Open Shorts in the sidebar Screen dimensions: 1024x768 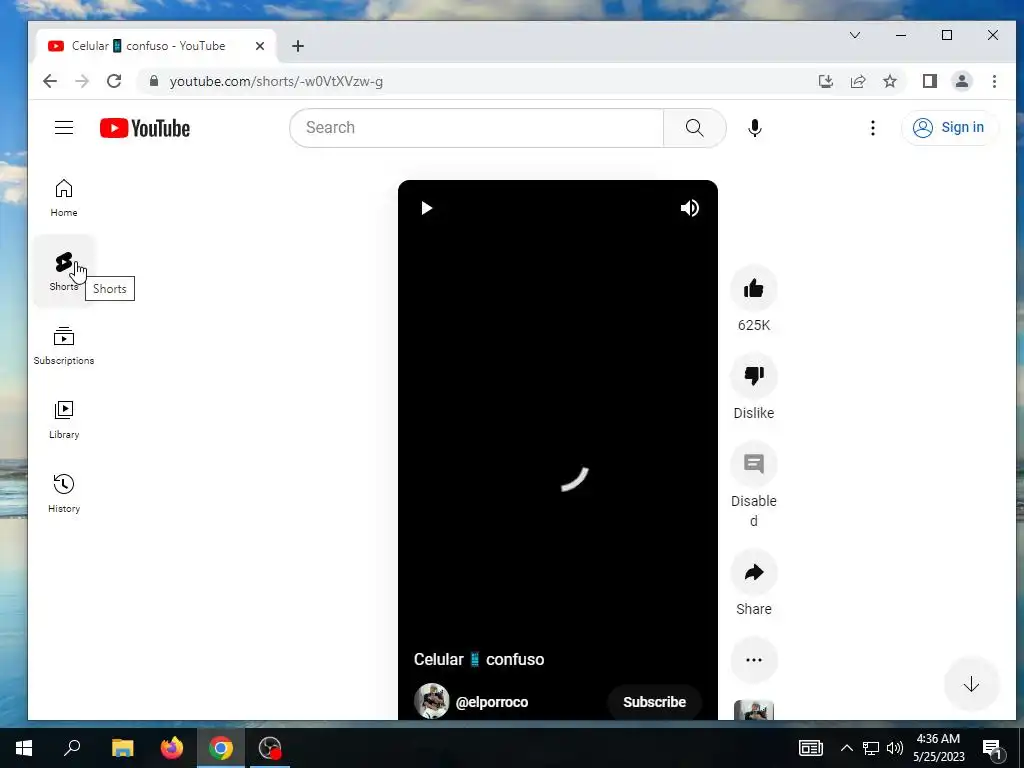[x=64, y=271]
